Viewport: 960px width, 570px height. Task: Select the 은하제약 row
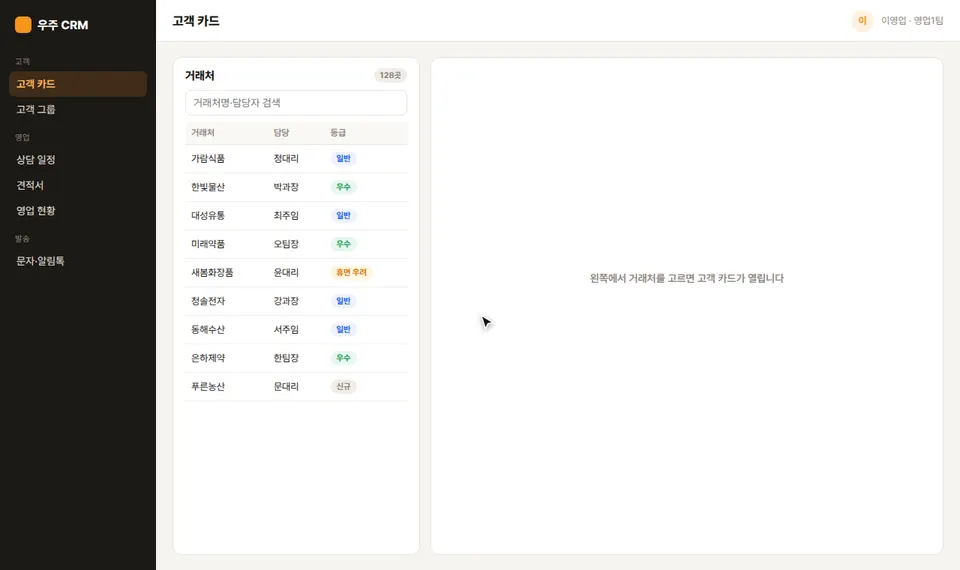tap(296, 358)
